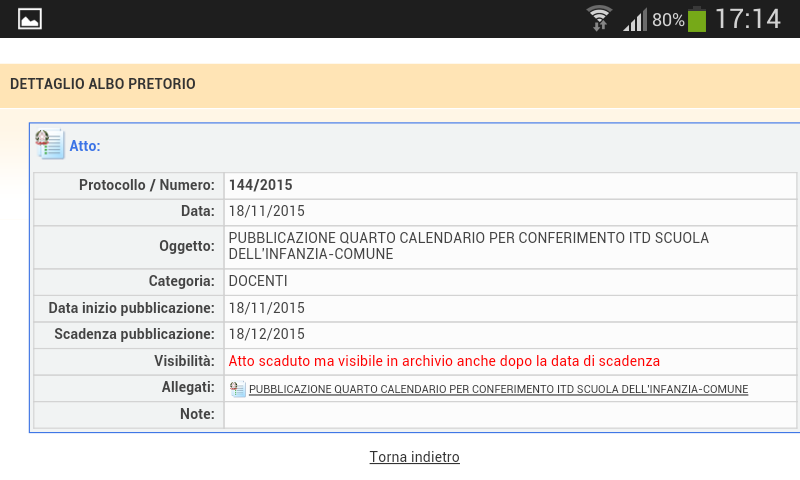Click the Visibilità: label
The height and width of the screenshot is (480, 800).
[185, 361]
